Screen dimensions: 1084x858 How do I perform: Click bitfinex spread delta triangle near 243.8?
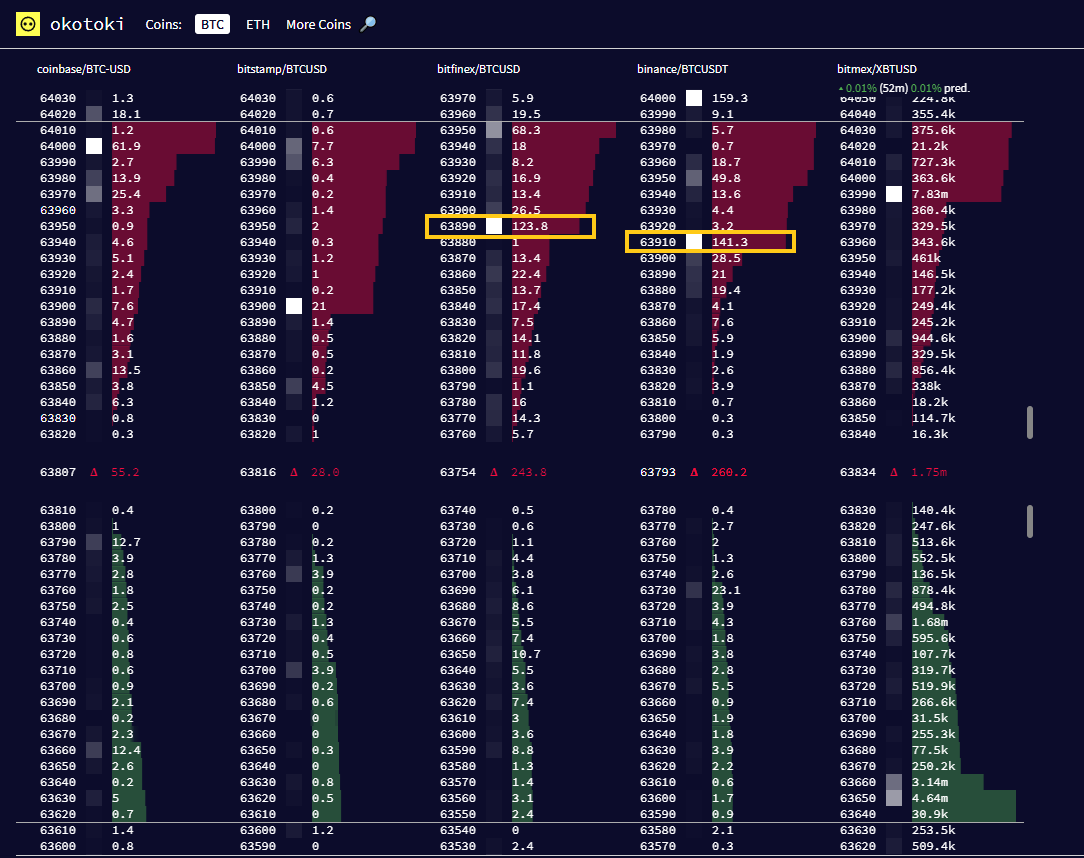click(494, 472)
